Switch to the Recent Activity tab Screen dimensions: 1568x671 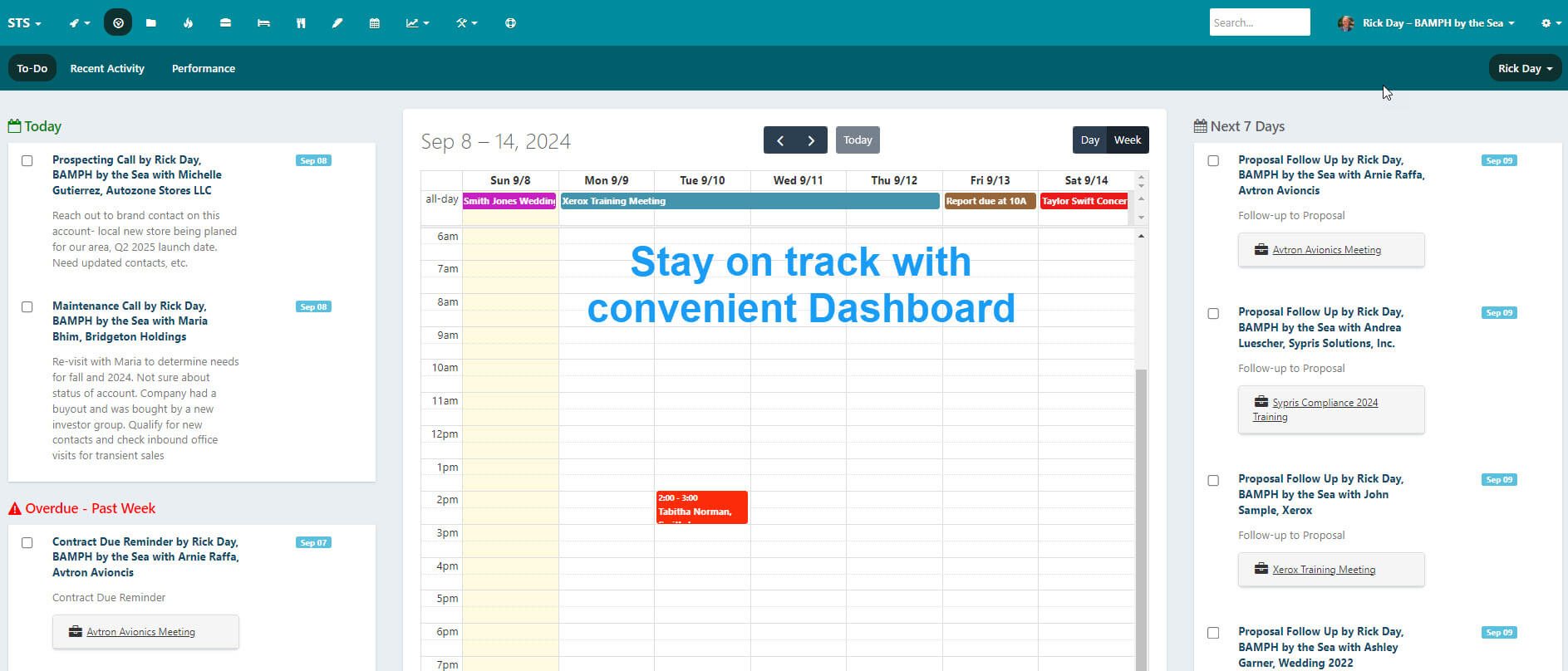point(107,69)
